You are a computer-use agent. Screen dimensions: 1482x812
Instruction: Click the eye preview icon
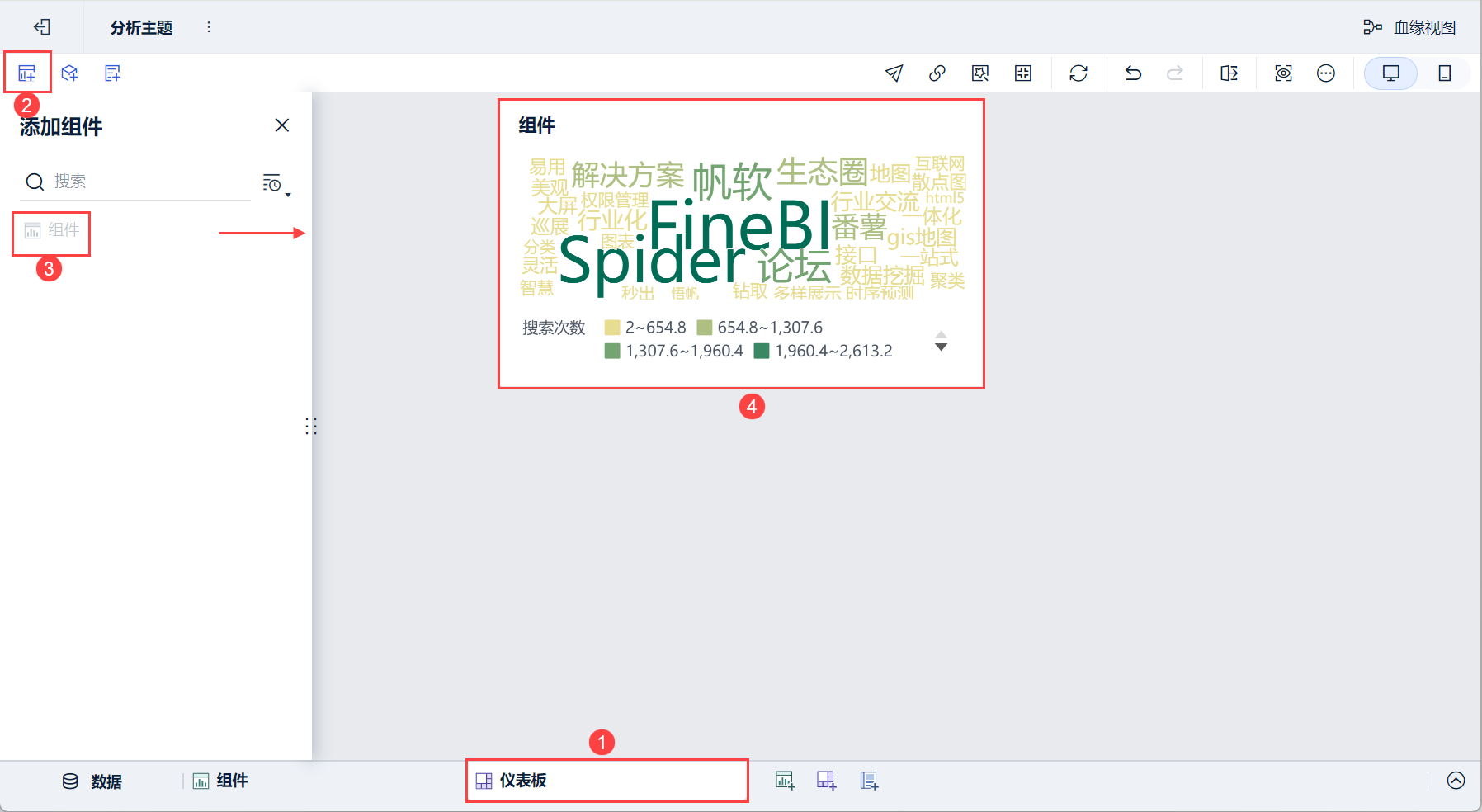(1283, 73)
